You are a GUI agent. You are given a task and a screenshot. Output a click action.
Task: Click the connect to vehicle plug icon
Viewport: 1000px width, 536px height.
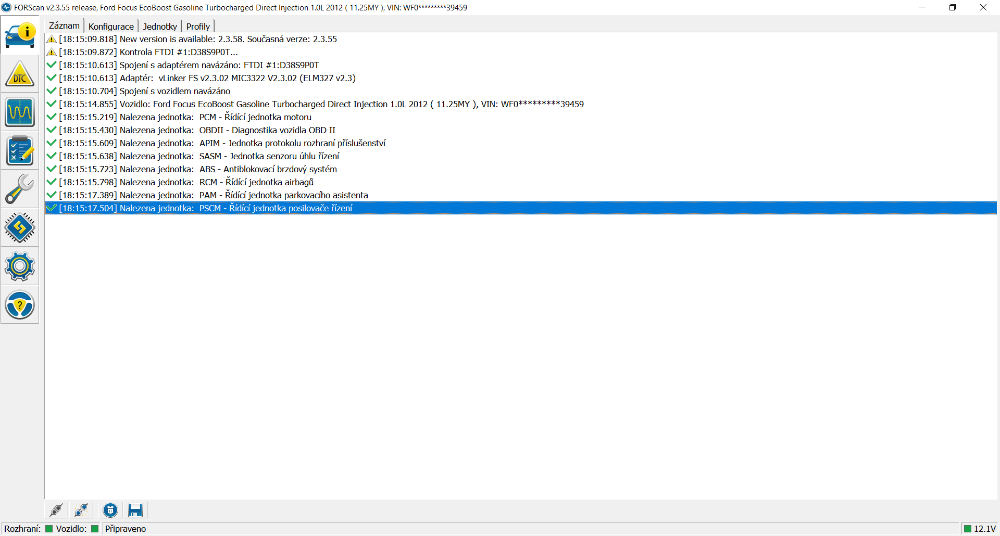[x=57, y=510]
